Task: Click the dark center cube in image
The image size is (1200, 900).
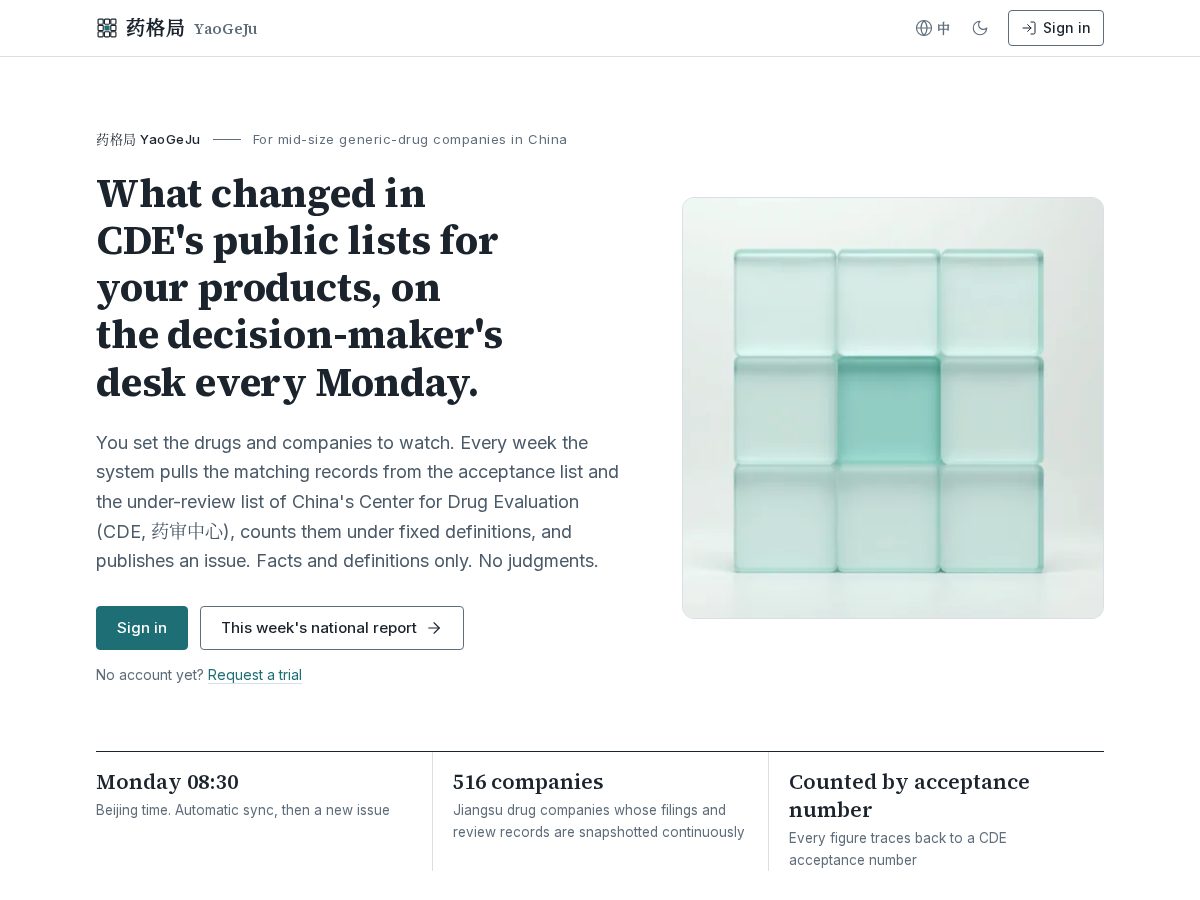Action: tap(888, 410)
